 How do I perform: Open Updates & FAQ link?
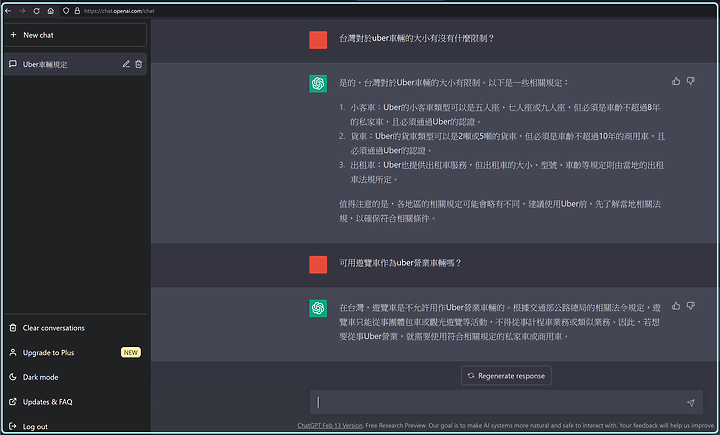pyautogui.click(x=75, y=402)
